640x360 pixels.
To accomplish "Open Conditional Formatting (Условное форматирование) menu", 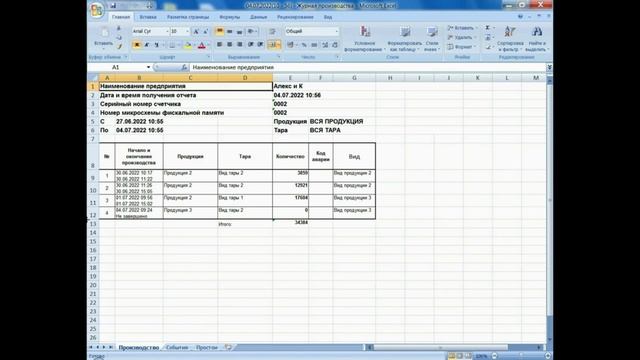I will (x=364, y=39).
